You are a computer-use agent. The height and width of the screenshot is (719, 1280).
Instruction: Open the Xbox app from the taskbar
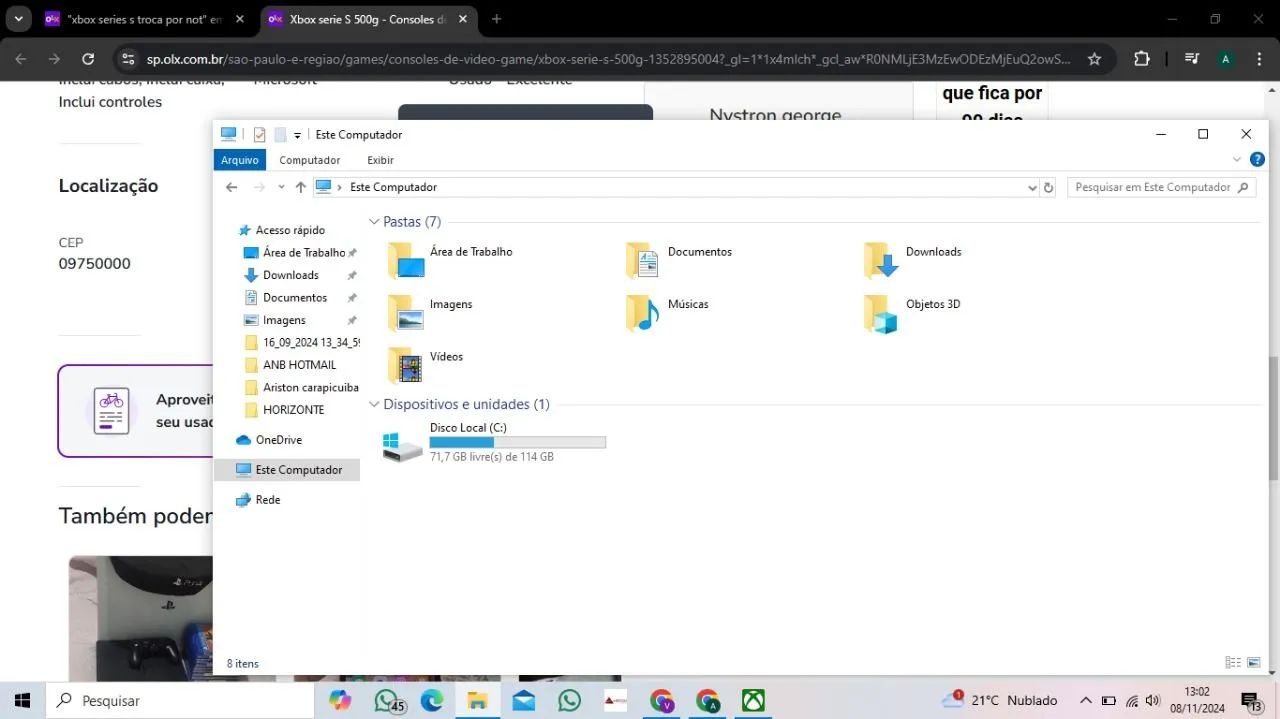tap(752, 700)
